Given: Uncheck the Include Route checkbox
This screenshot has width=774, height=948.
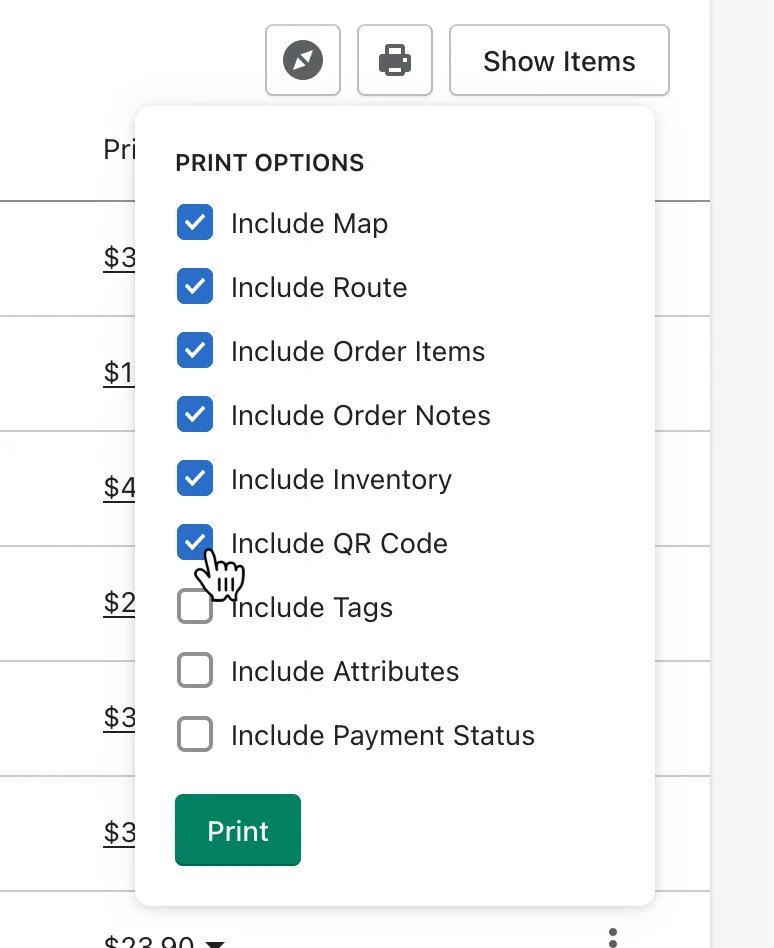Looking at the screenshot, I should click(195, 286).
